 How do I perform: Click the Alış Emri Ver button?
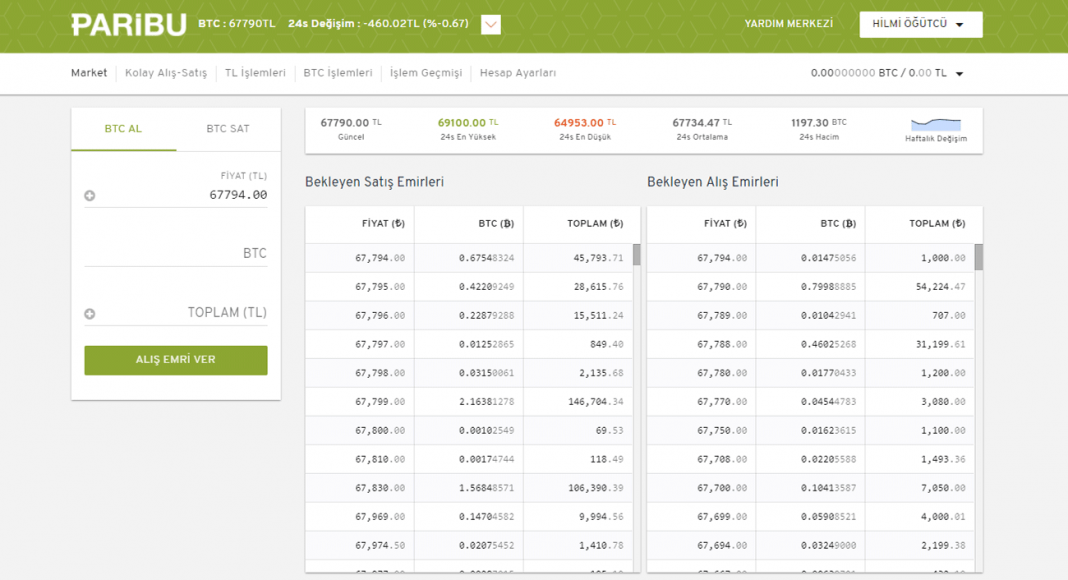pyautogui.click(x=176, y=360)
